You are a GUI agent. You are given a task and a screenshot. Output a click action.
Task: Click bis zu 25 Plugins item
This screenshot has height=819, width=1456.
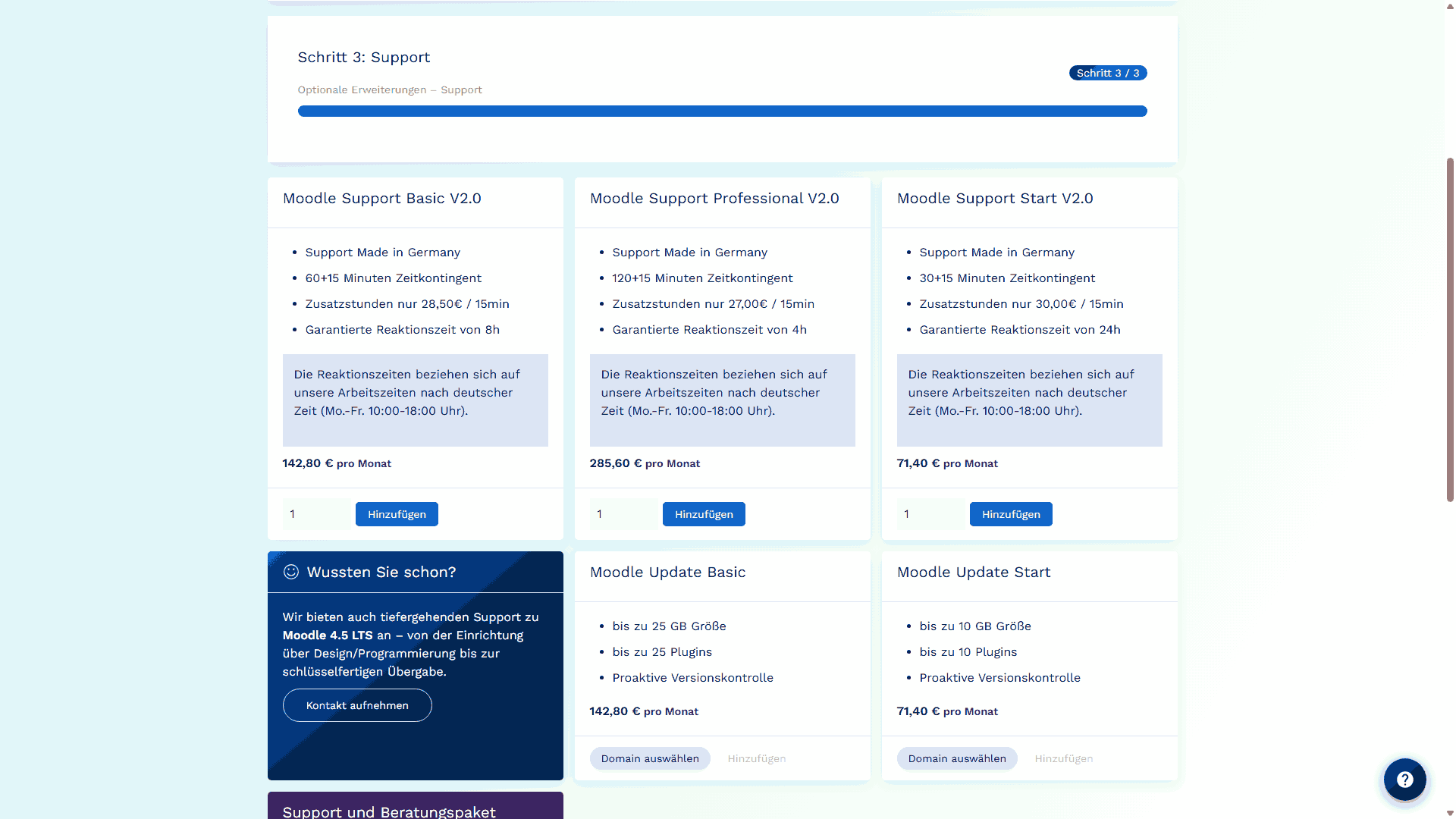662,652
